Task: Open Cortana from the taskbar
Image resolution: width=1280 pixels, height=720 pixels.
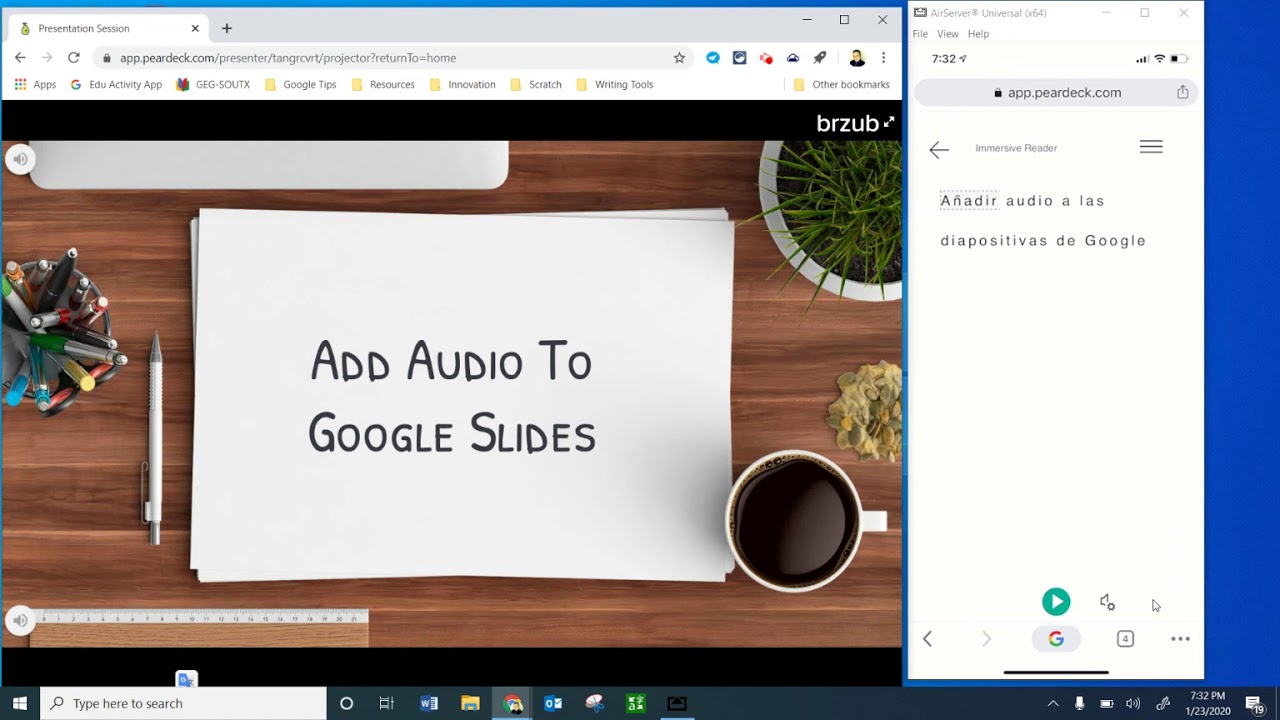Action: pos(346,703)
